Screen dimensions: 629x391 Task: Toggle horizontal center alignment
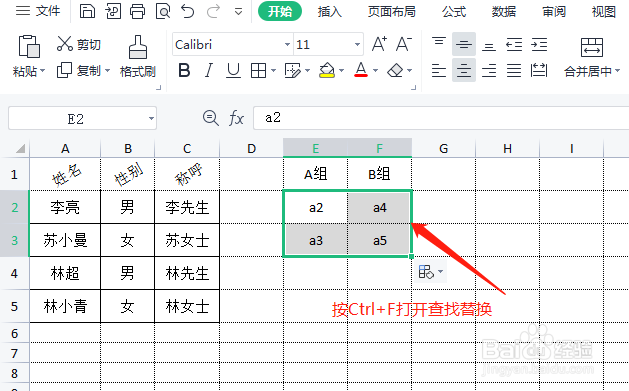click(464, 70)
